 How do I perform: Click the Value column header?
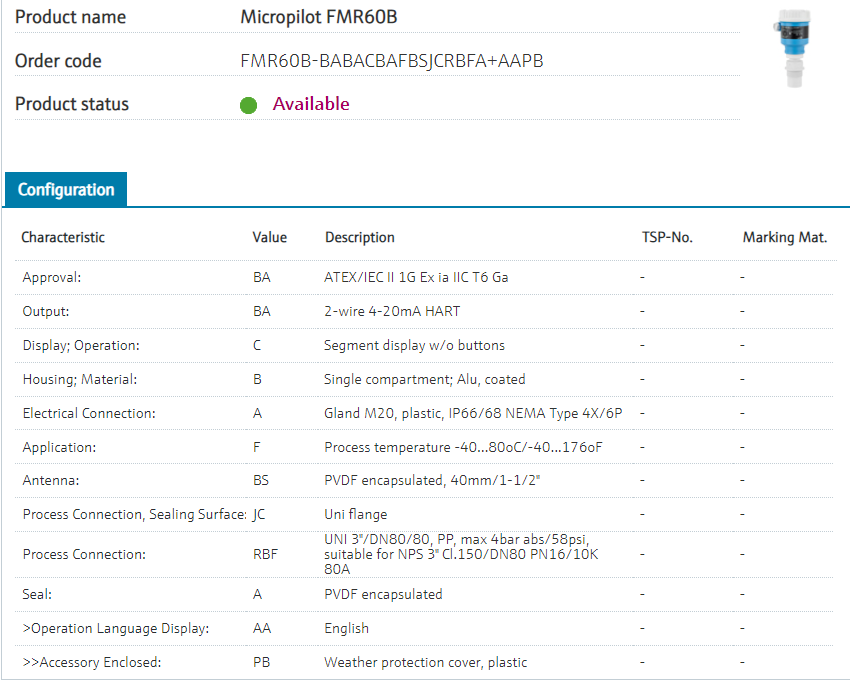click(269, 237)
